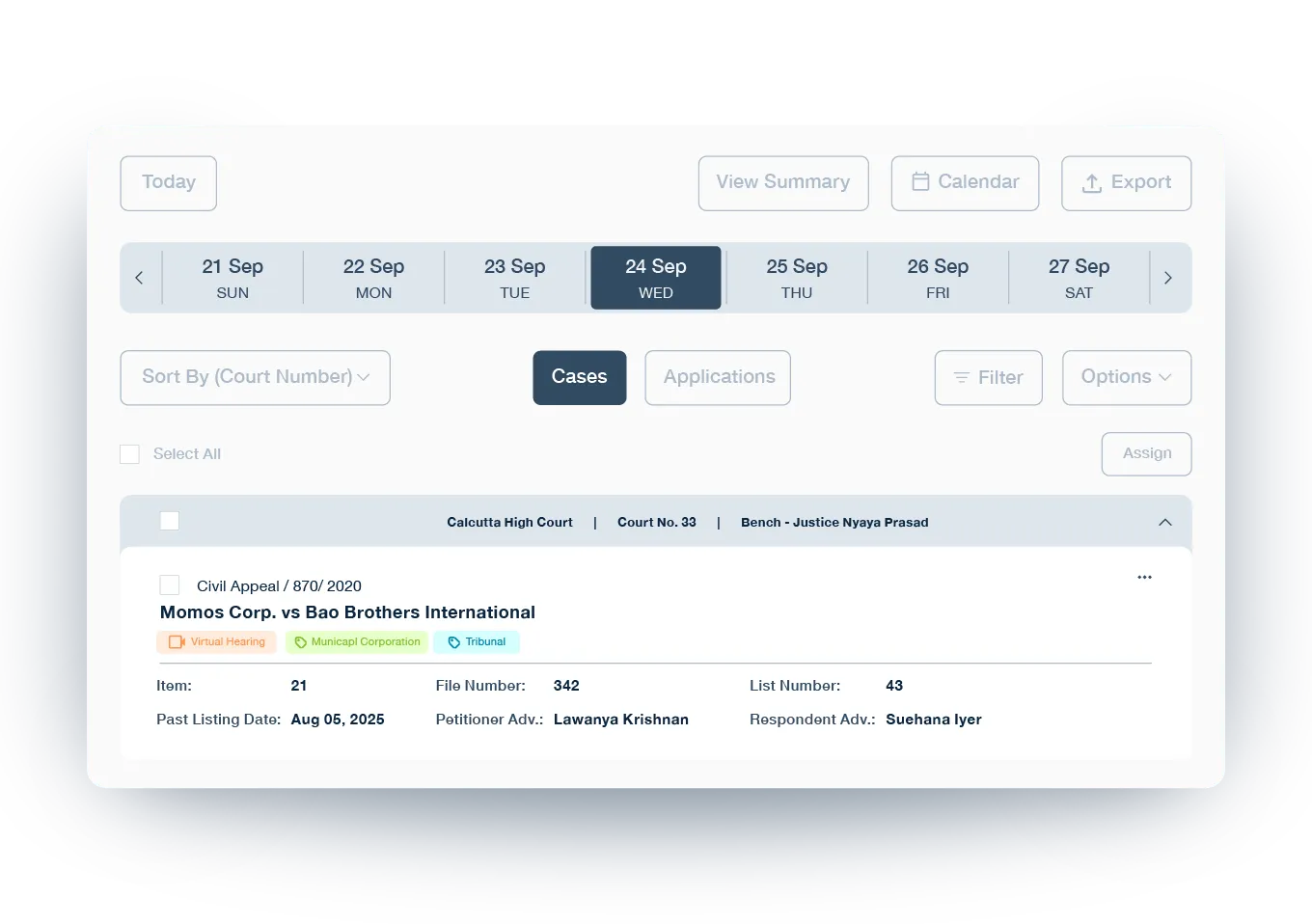Click the next week arrow
Screen dimensions: 1312x924
[1167, 278]
